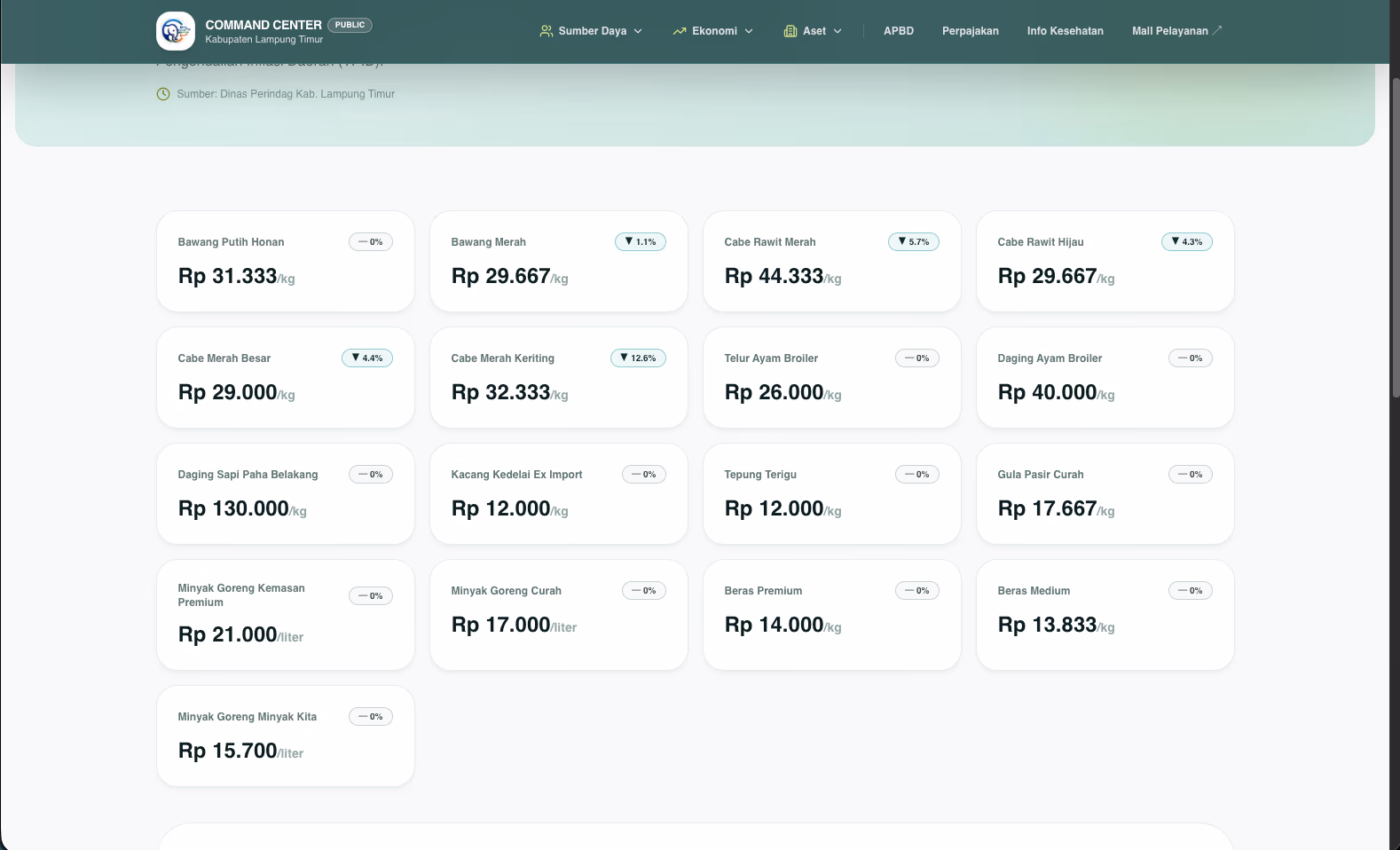1400x850 pixels.
Task: Click the 4.3% down badge on Cabe Rawit Hijau
Action: 1187,242
